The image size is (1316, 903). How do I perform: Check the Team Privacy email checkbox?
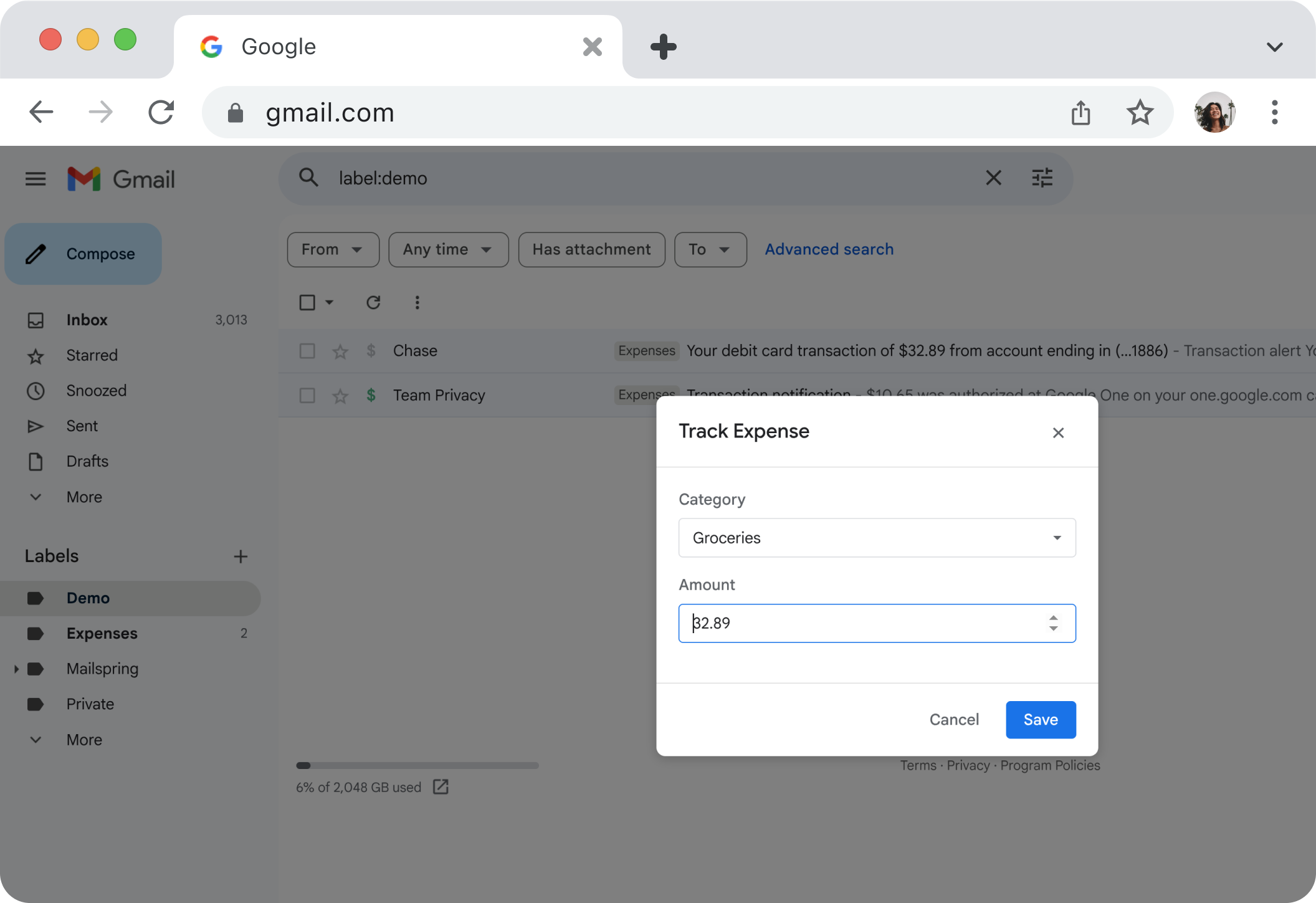click(x=307, y=396)
